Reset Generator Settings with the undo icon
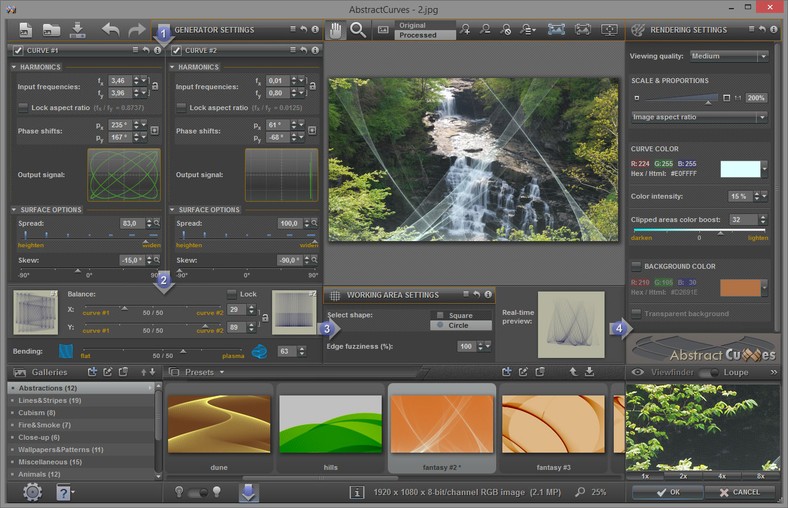The height and width of the screenshot is (508, 788). click(304, 30)
